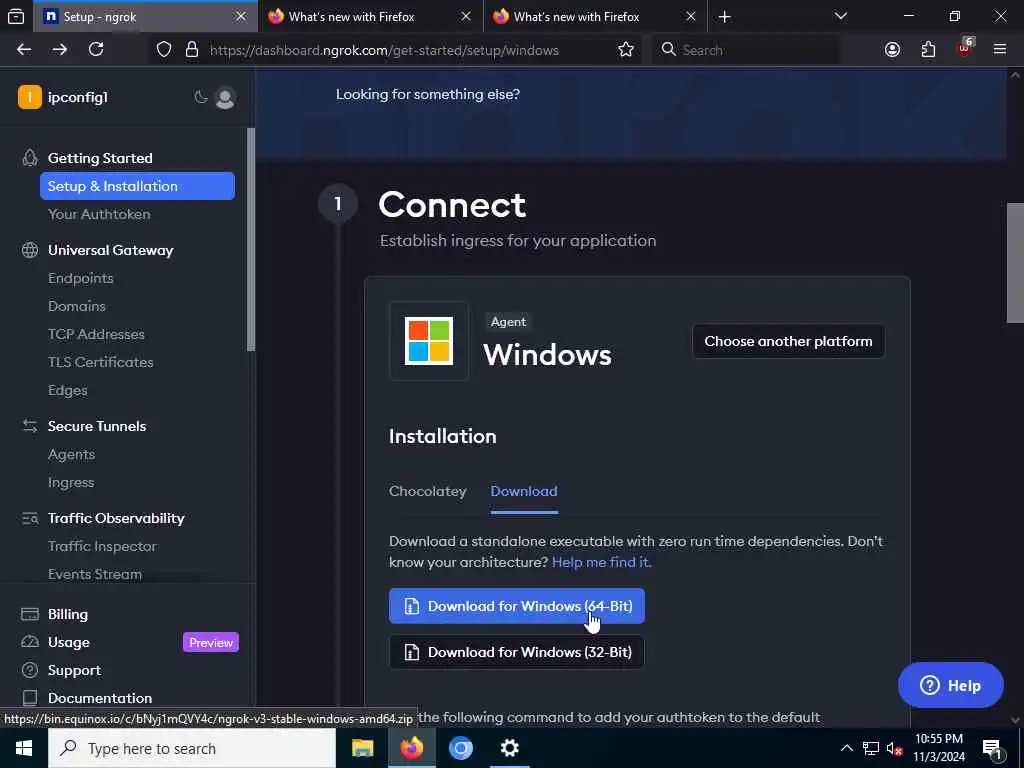The height and width of the screenshot is (768, 1024).
Task: Click the ipconfig1 account logo
Action: click(30, 97)
